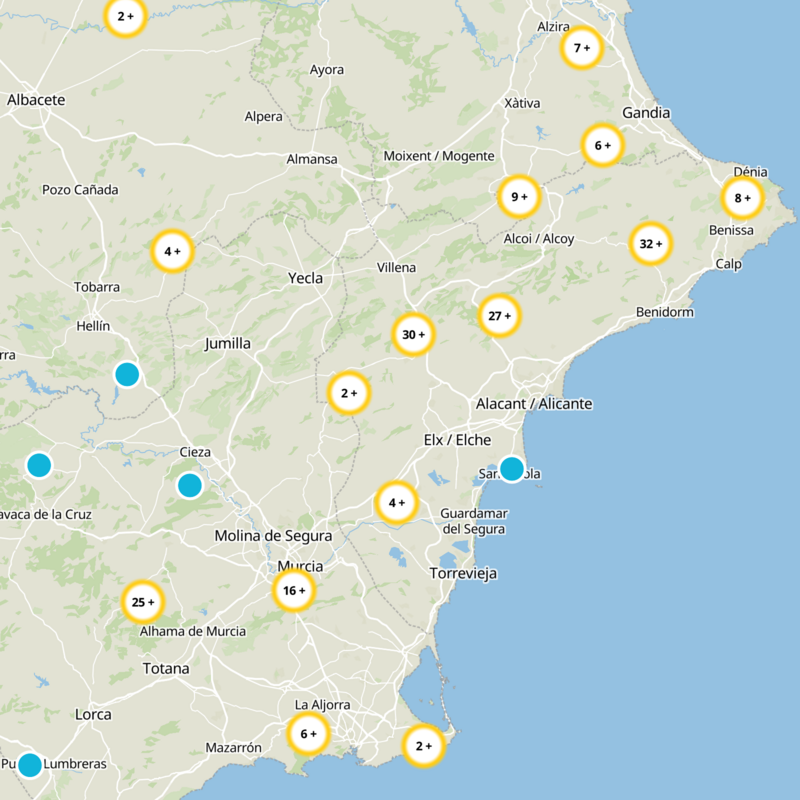This screenshot has height=800, width=800.
Task: Open the 7+ cluster near Alzira
Action: point(582,48)
